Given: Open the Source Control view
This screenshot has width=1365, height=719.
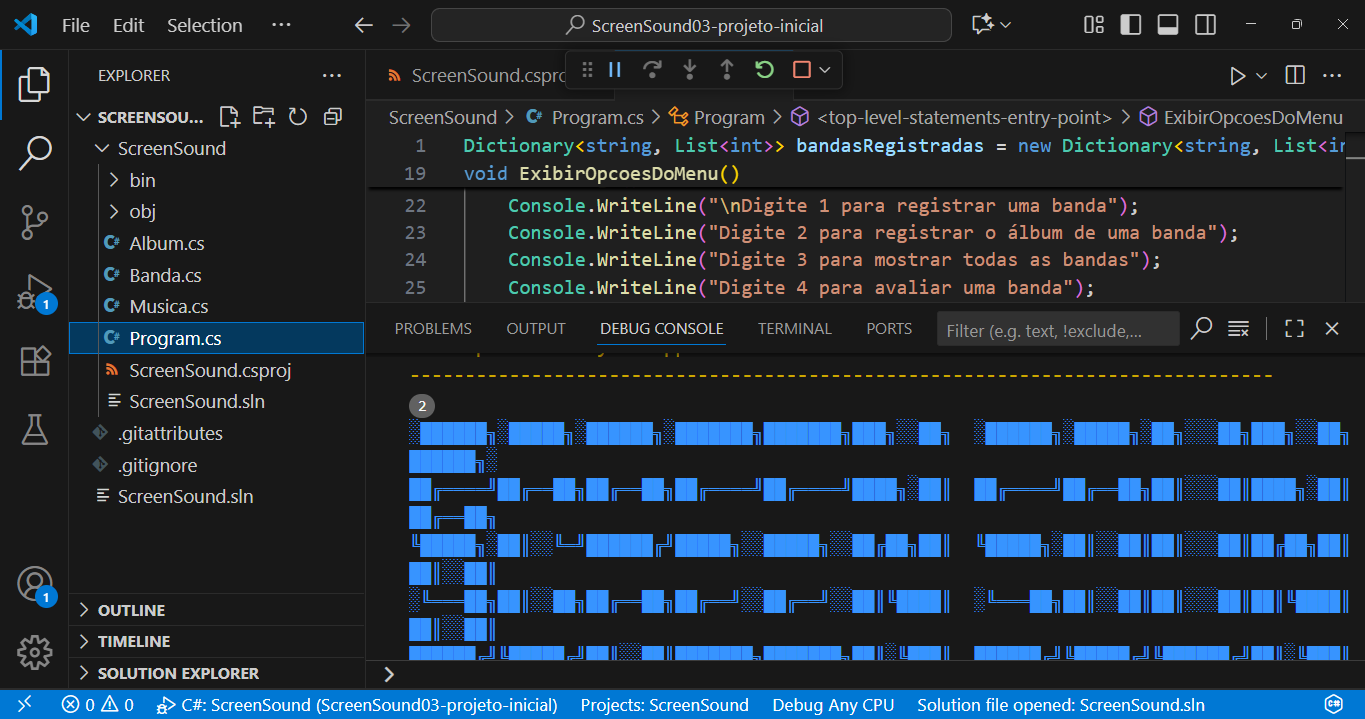Looking at the screenshot, I should tap(35, 222).
